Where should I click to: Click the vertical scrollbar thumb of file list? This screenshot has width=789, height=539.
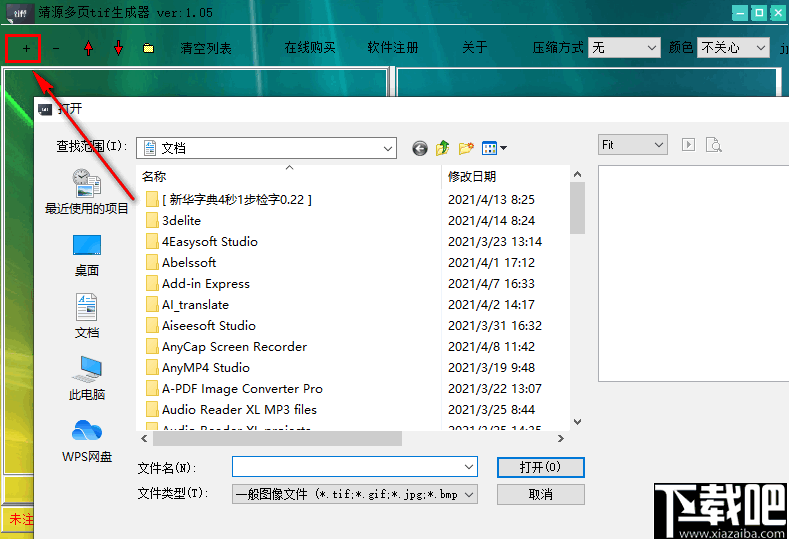pyautogui.click(x=578, y=208)
